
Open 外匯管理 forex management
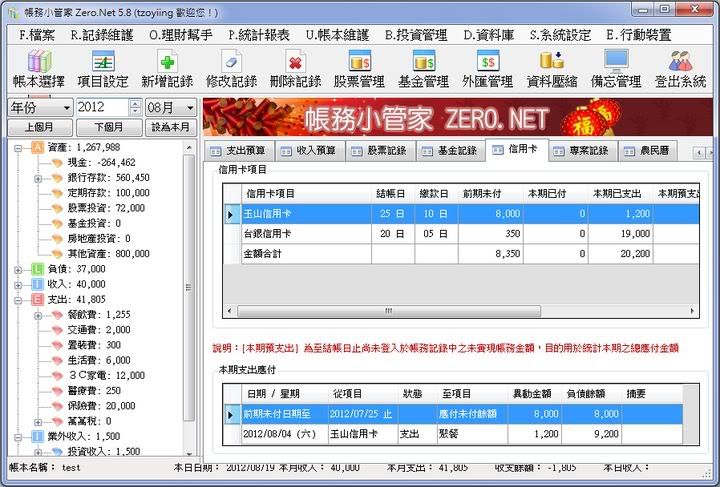487,69
